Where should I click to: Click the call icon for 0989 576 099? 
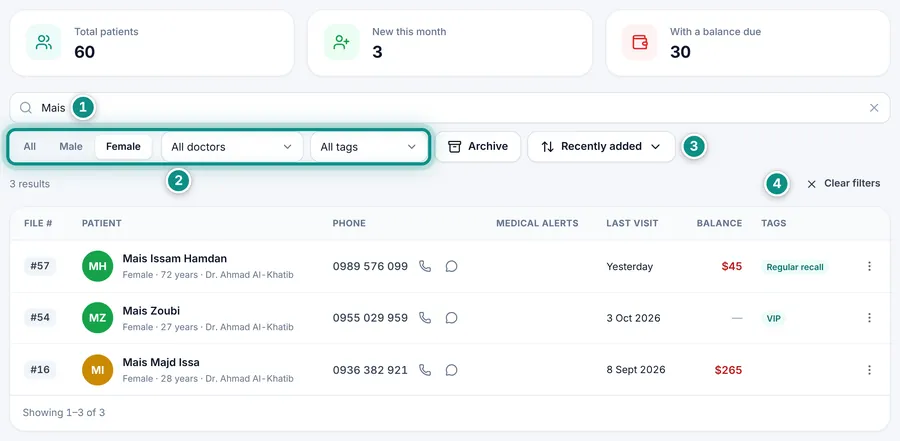[x=425, y=266]
